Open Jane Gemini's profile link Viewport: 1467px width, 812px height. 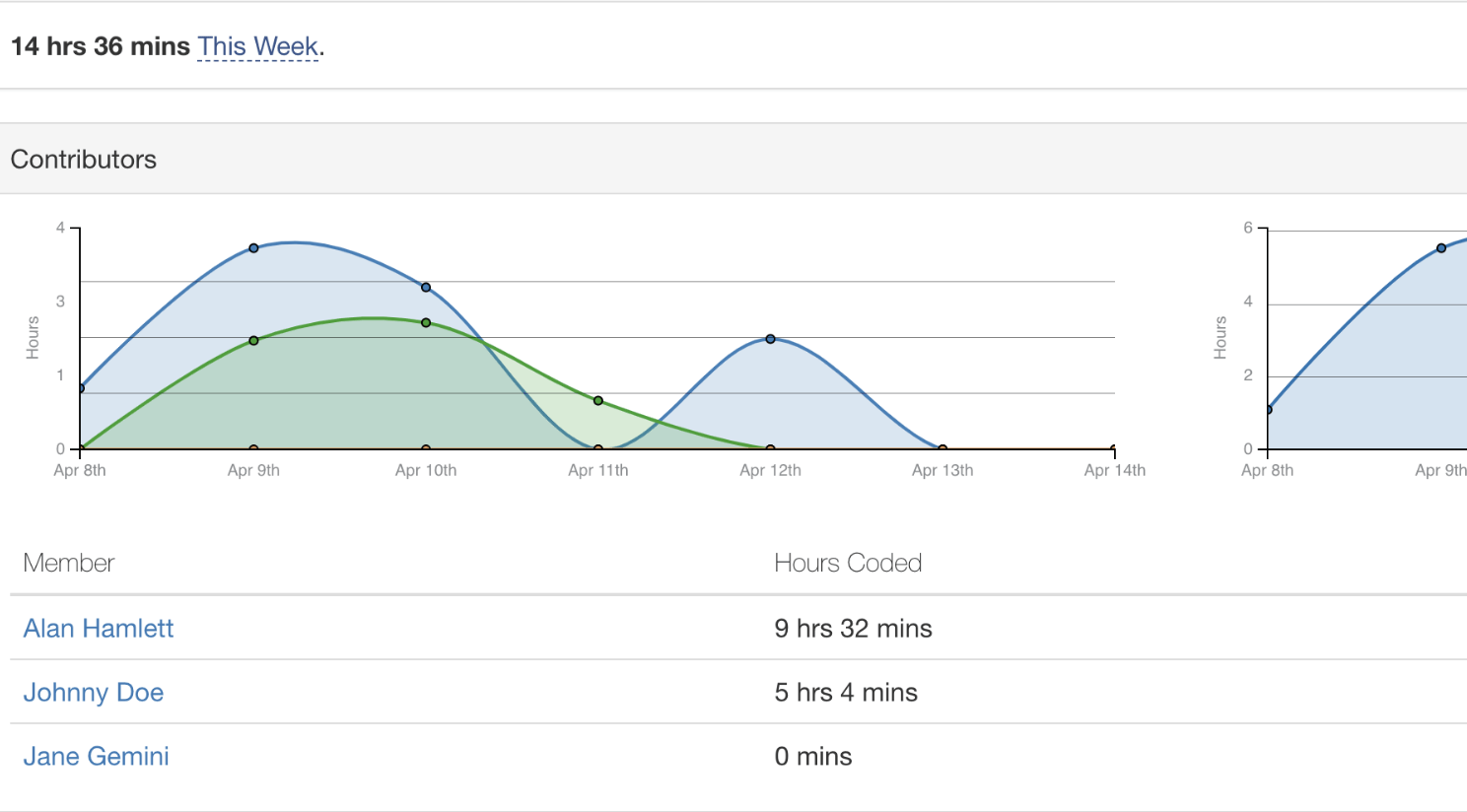click(96, 756)
